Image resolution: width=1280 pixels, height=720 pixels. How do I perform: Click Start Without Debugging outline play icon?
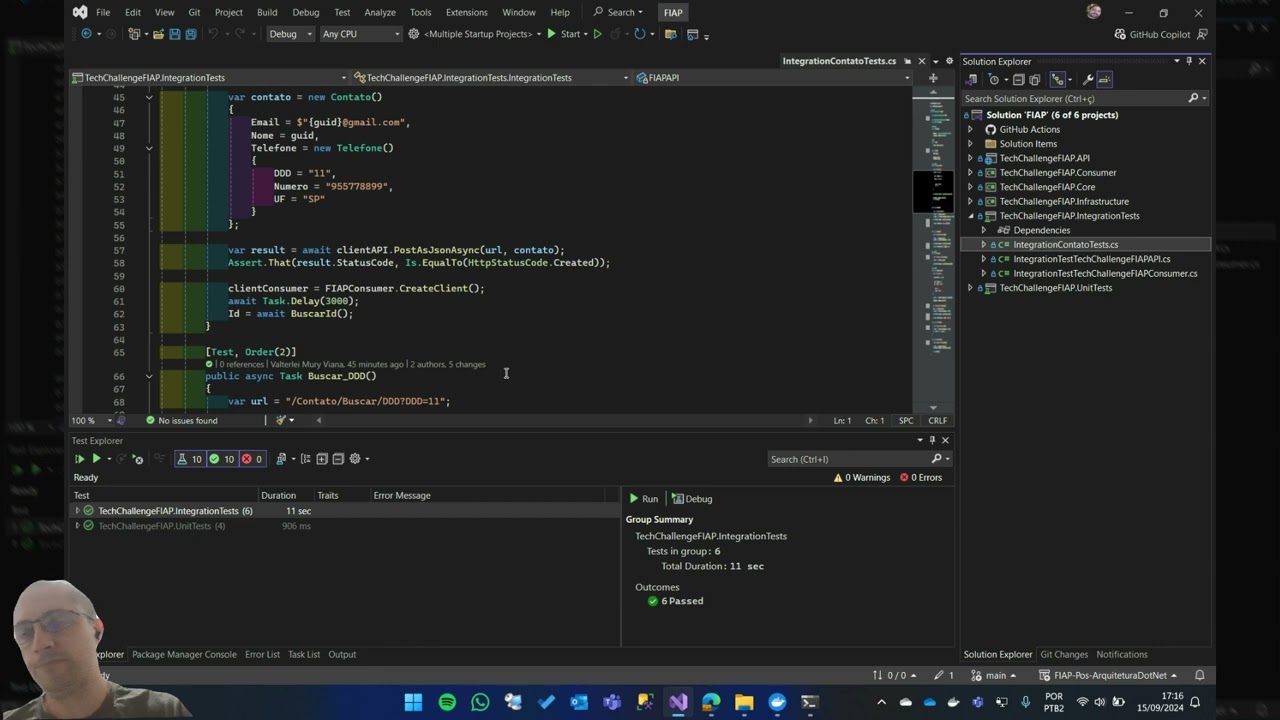coord(597,34)
